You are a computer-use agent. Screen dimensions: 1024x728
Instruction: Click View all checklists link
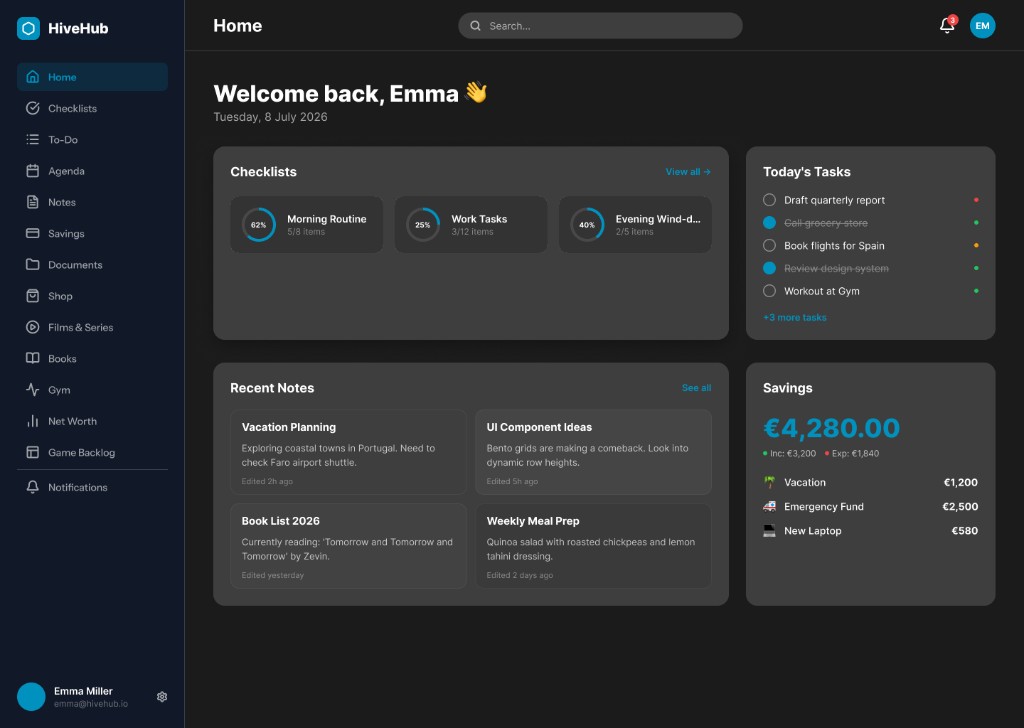pyautogui.click(x=688, y=172)
